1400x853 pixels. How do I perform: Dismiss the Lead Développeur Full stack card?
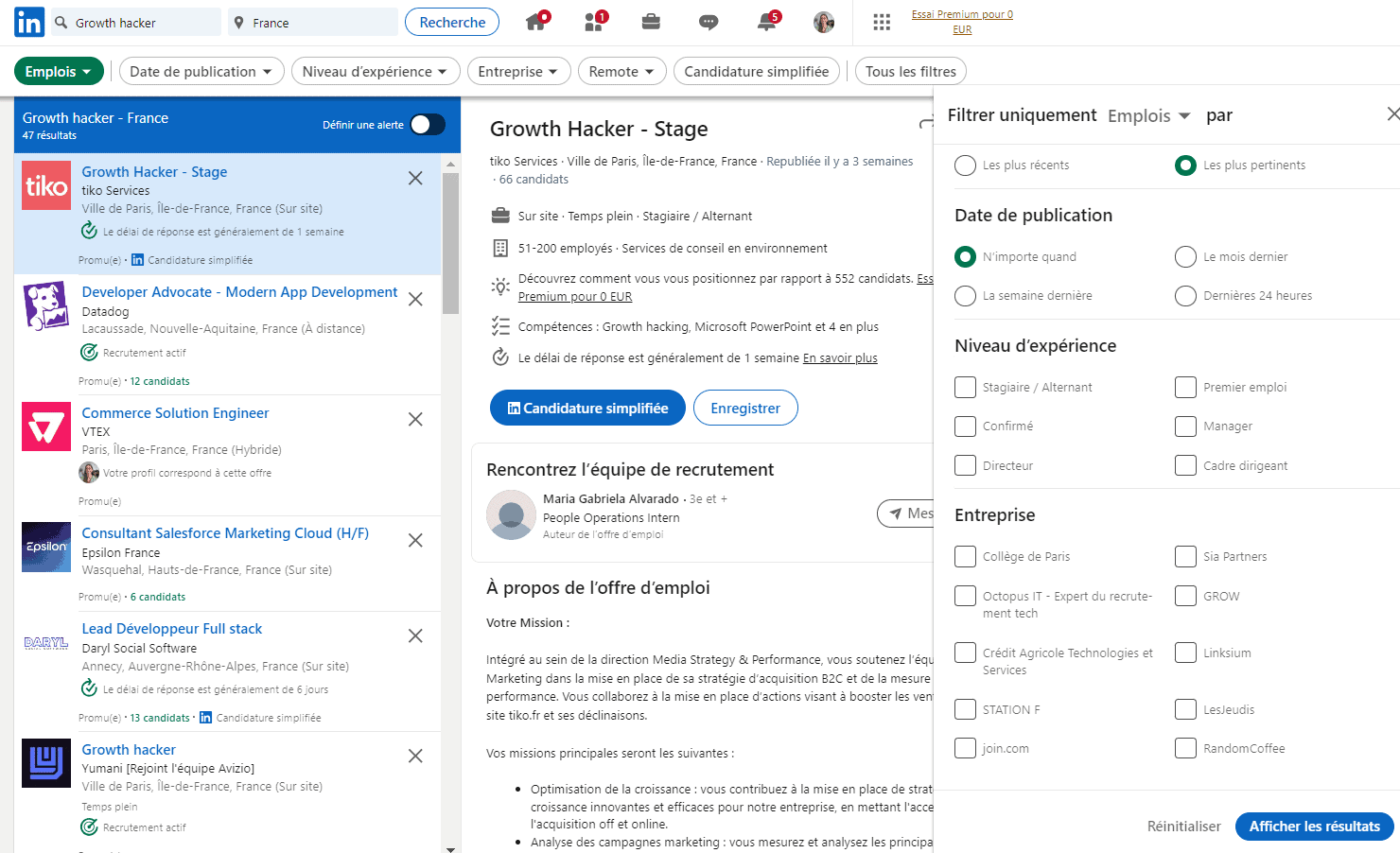point(415,635)
